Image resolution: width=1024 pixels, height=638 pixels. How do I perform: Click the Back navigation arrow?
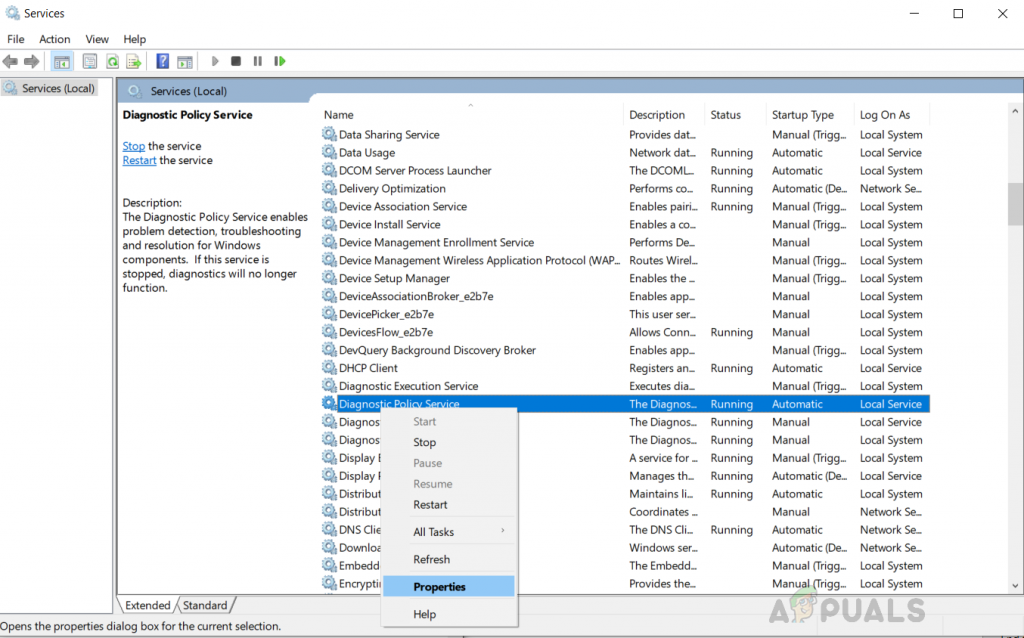point(10,61)
